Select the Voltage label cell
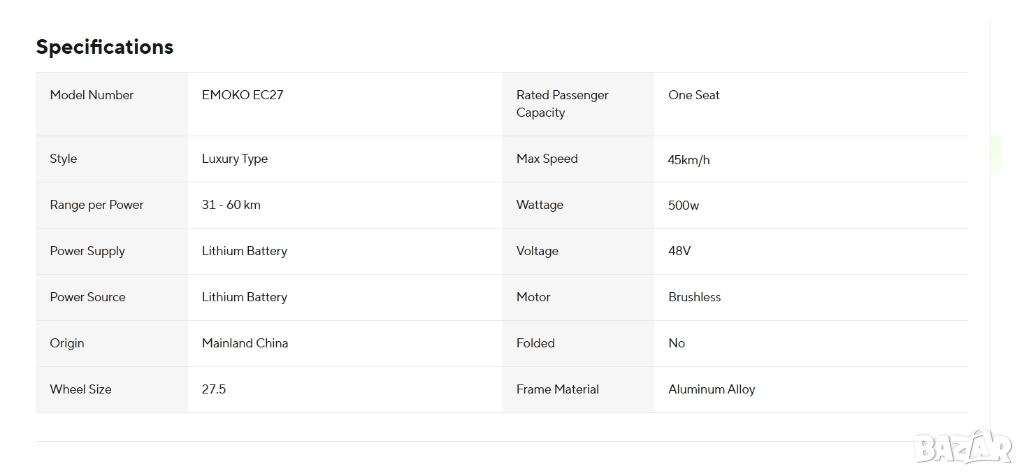 (537, 251)
